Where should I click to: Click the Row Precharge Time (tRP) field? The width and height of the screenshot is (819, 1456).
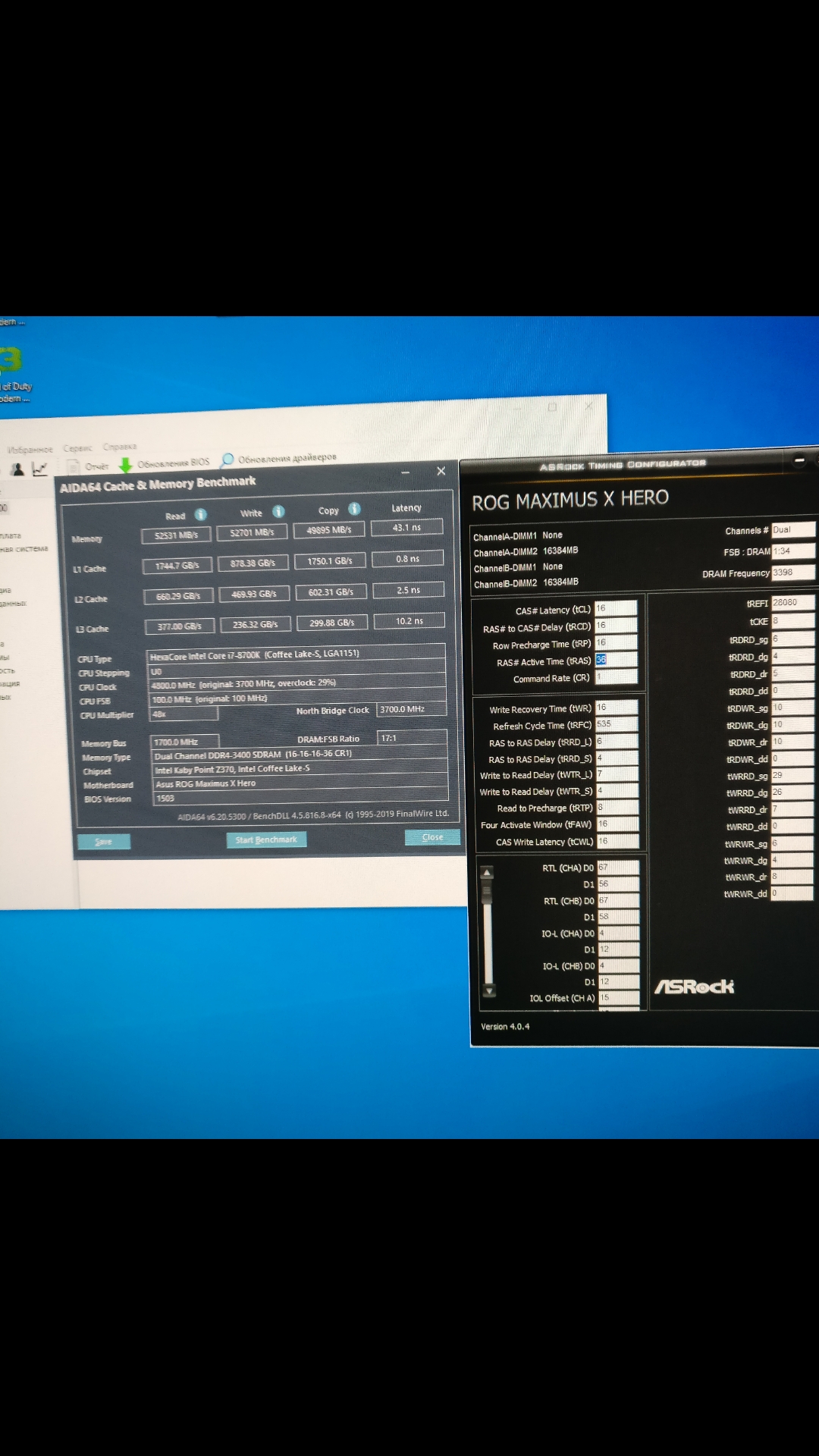[616, 642]
